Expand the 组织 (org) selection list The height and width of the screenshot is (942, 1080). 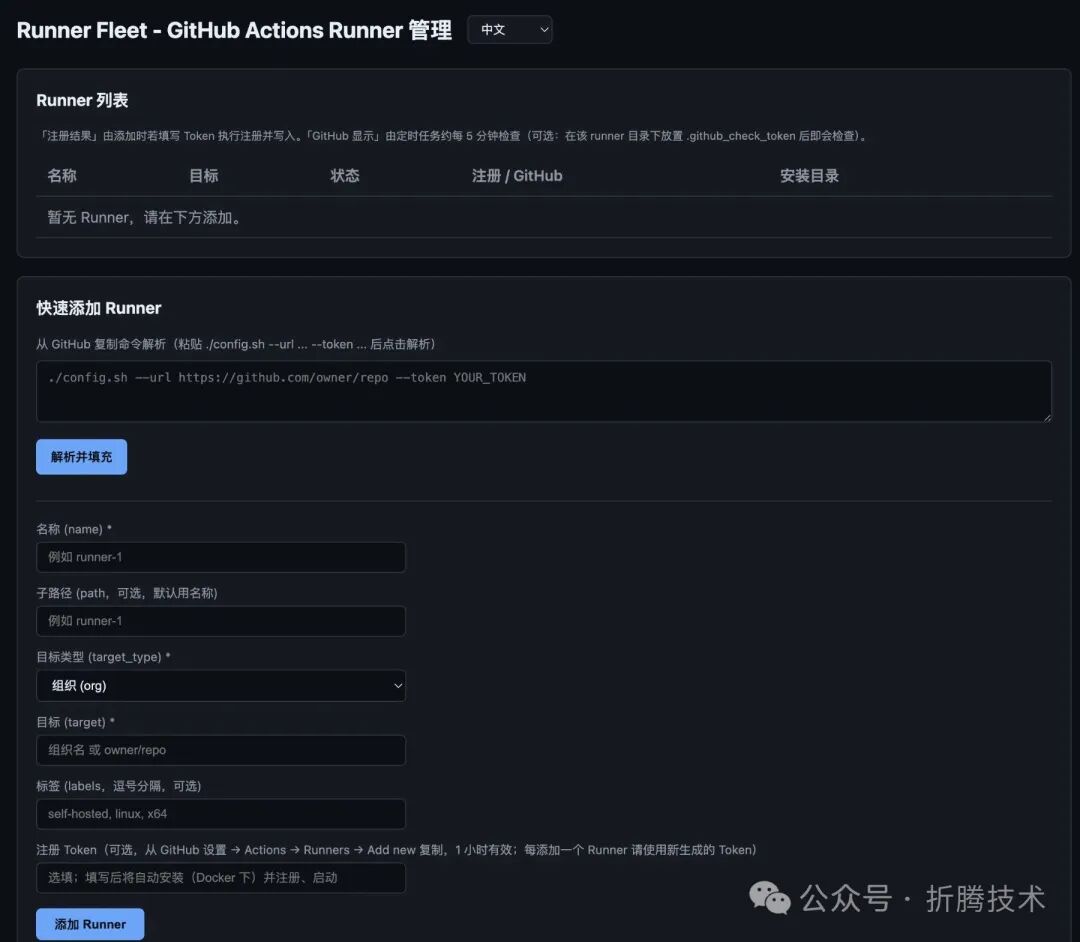click(220, 686)
